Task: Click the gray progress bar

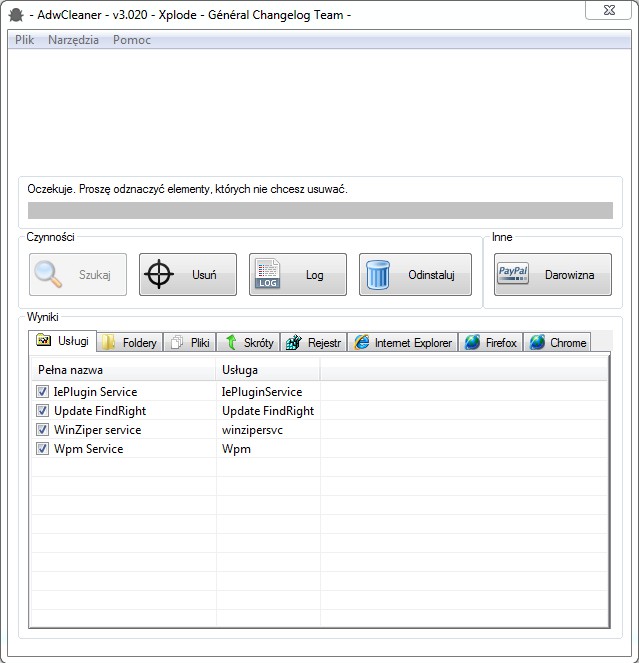Action: coord(320,210)
